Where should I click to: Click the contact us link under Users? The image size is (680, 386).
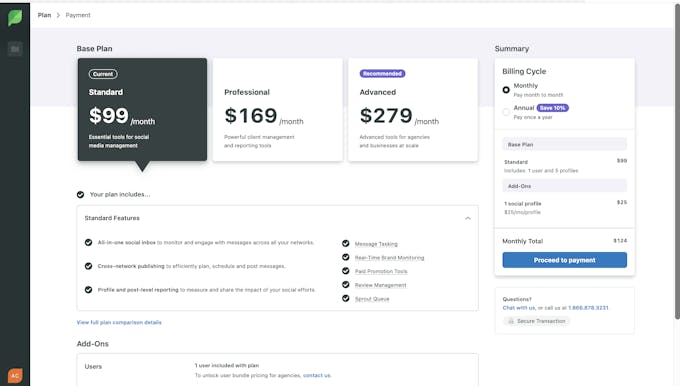[x=317, y=376]
